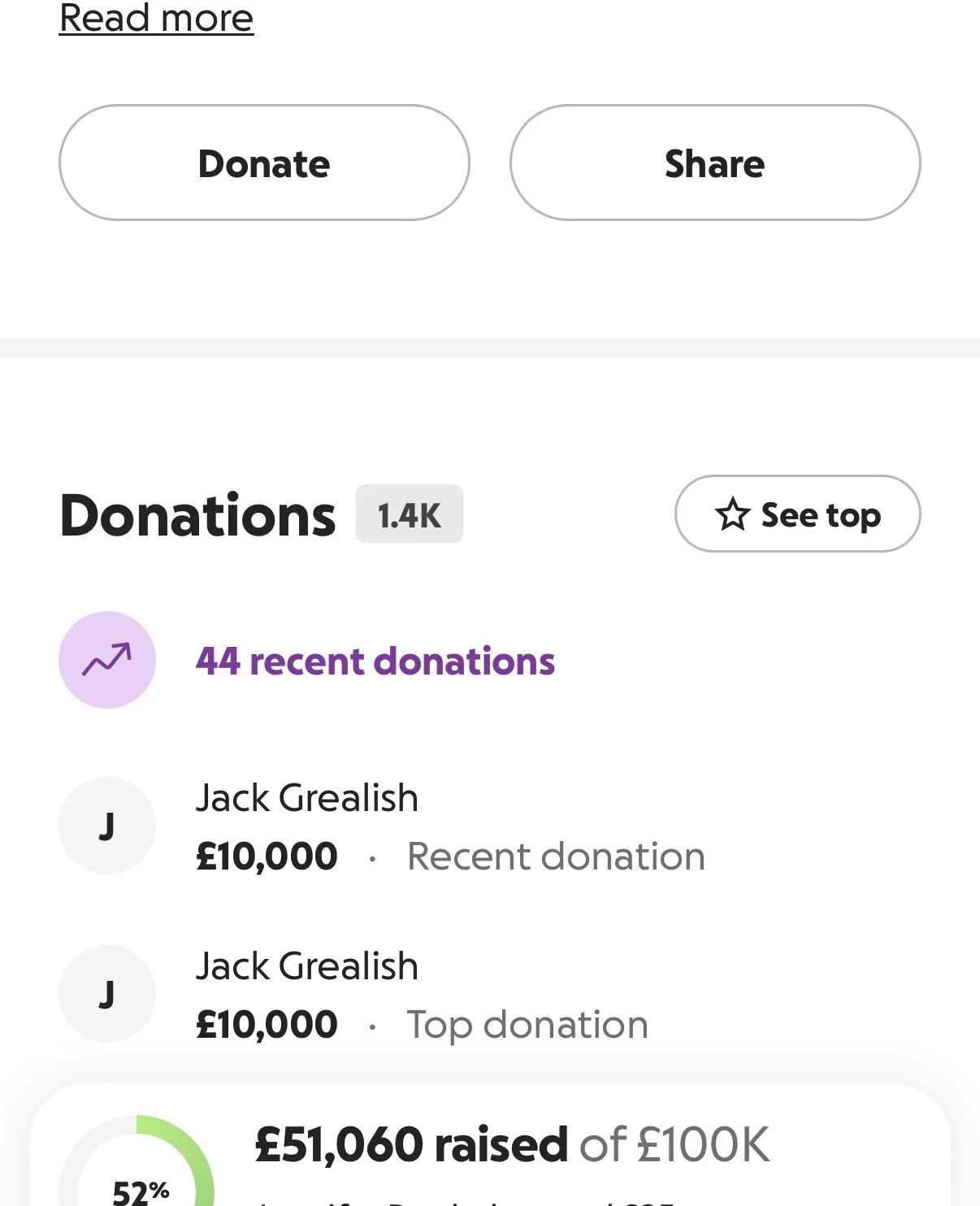
Task: Click the Recent donation label
Action: (556, 857)
